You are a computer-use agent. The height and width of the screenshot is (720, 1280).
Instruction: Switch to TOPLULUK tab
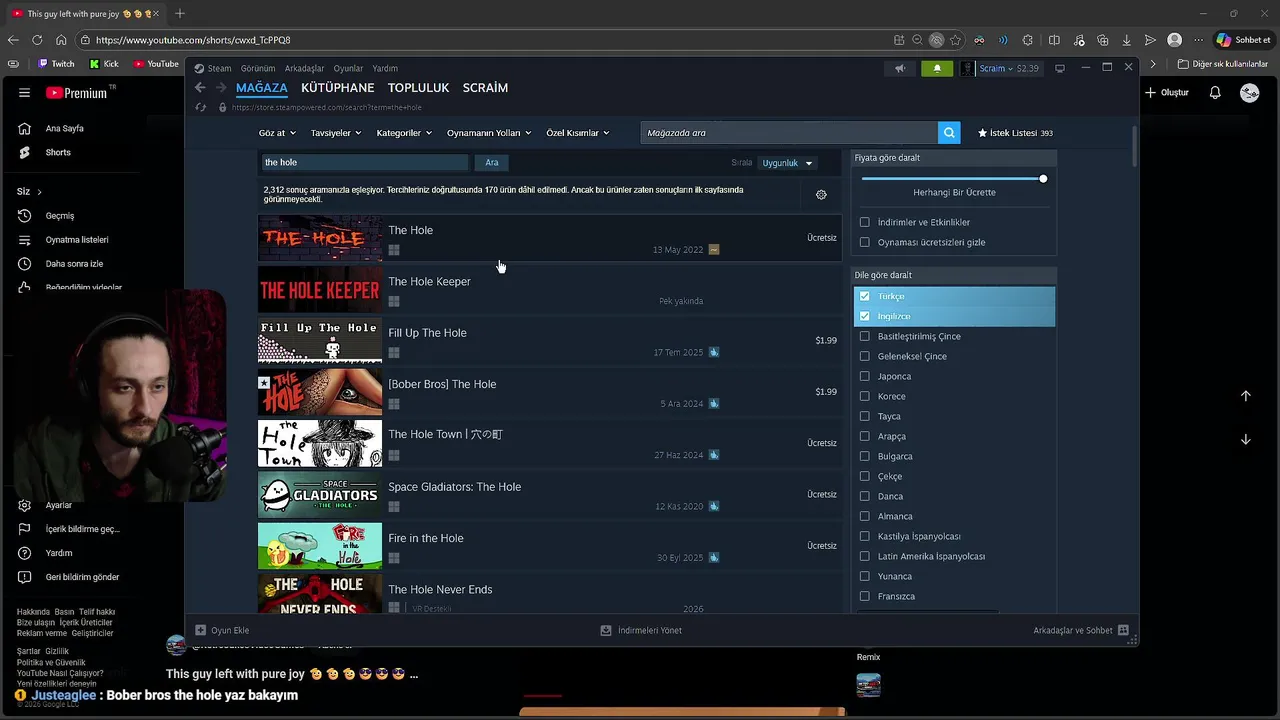pos(418,88)
